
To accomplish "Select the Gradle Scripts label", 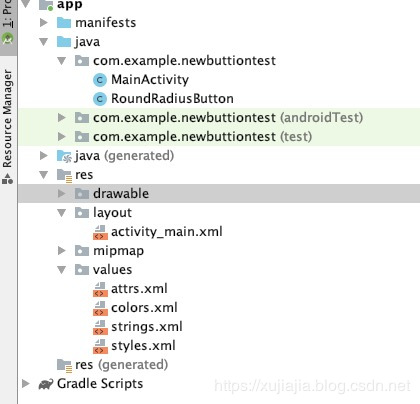I will click(100, 384).
